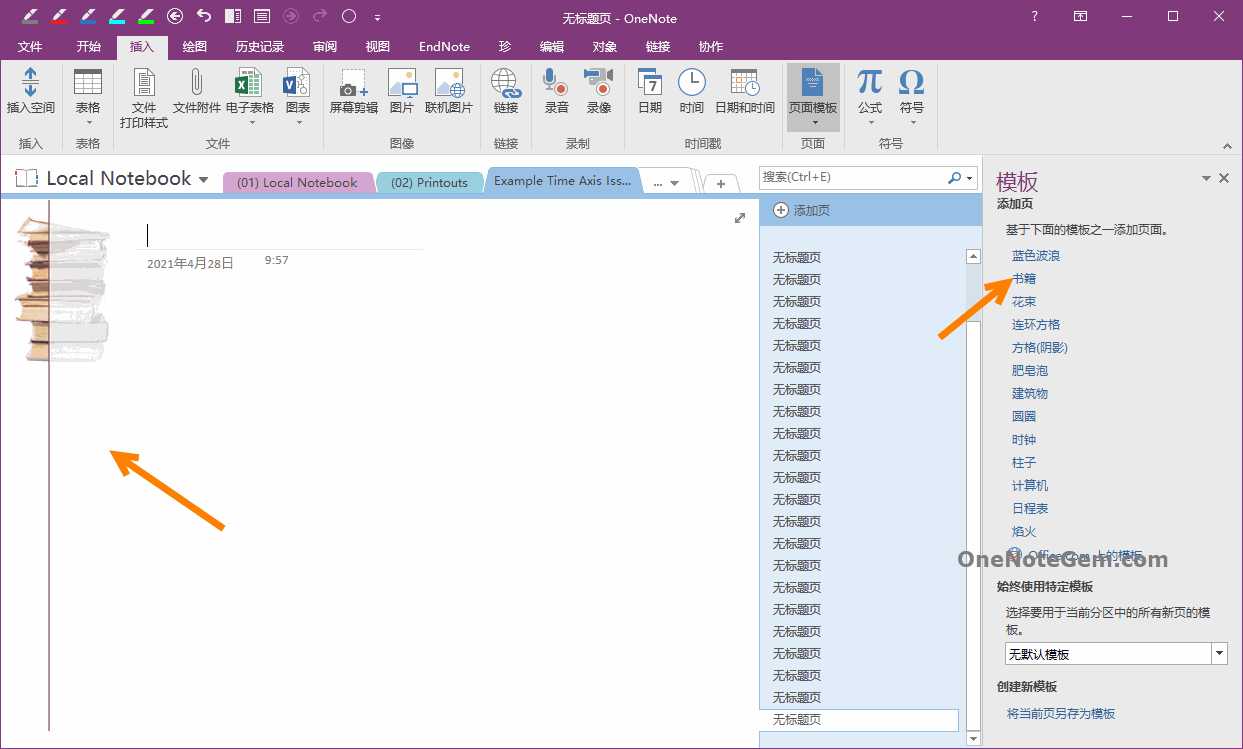Click the expand page full-screen arrows icon
Viewport: 1243px width, 749px height.
coord(740,218)
